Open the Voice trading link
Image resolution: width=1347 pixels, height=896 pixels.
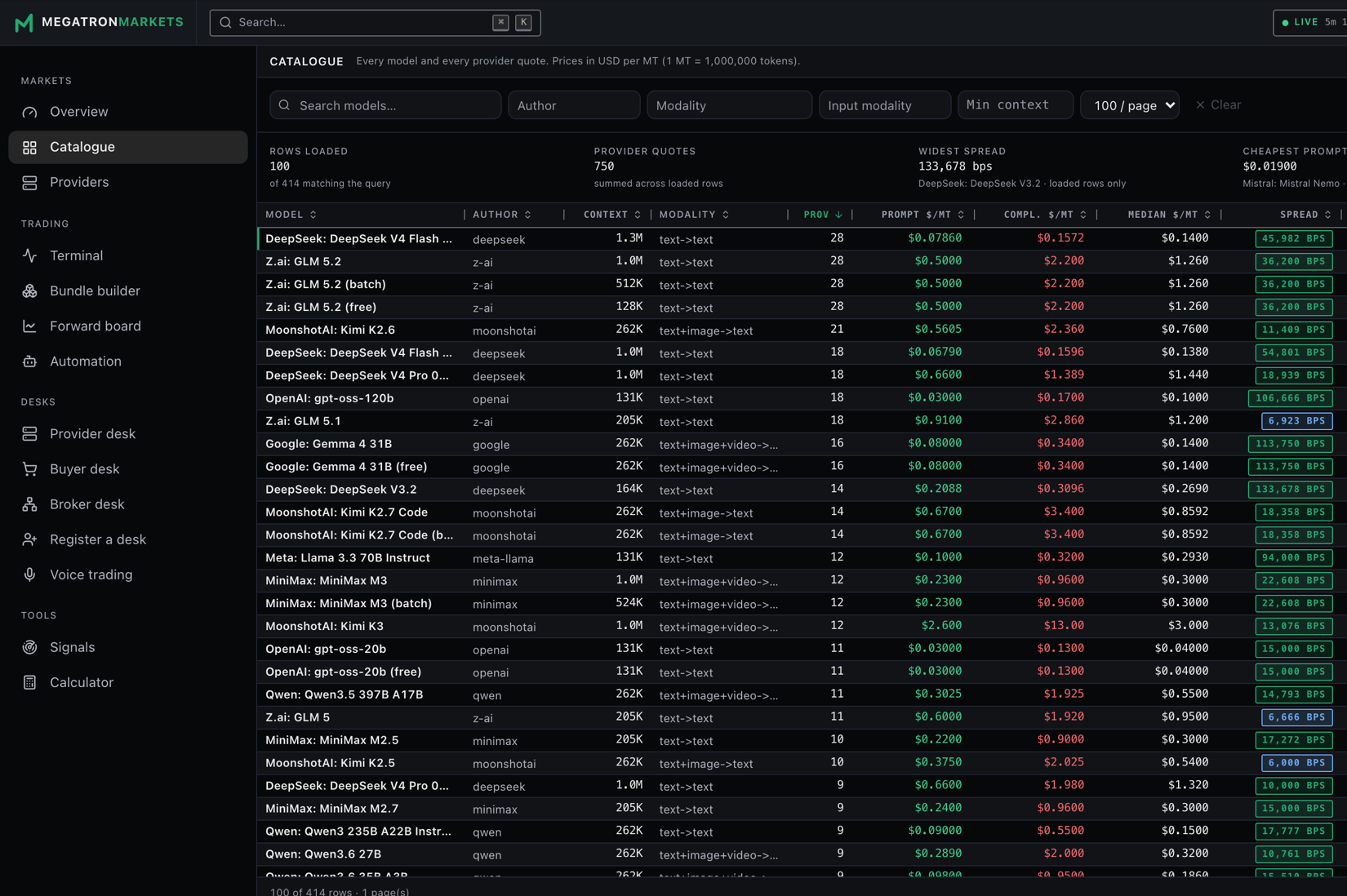click(x=128, y=574)
